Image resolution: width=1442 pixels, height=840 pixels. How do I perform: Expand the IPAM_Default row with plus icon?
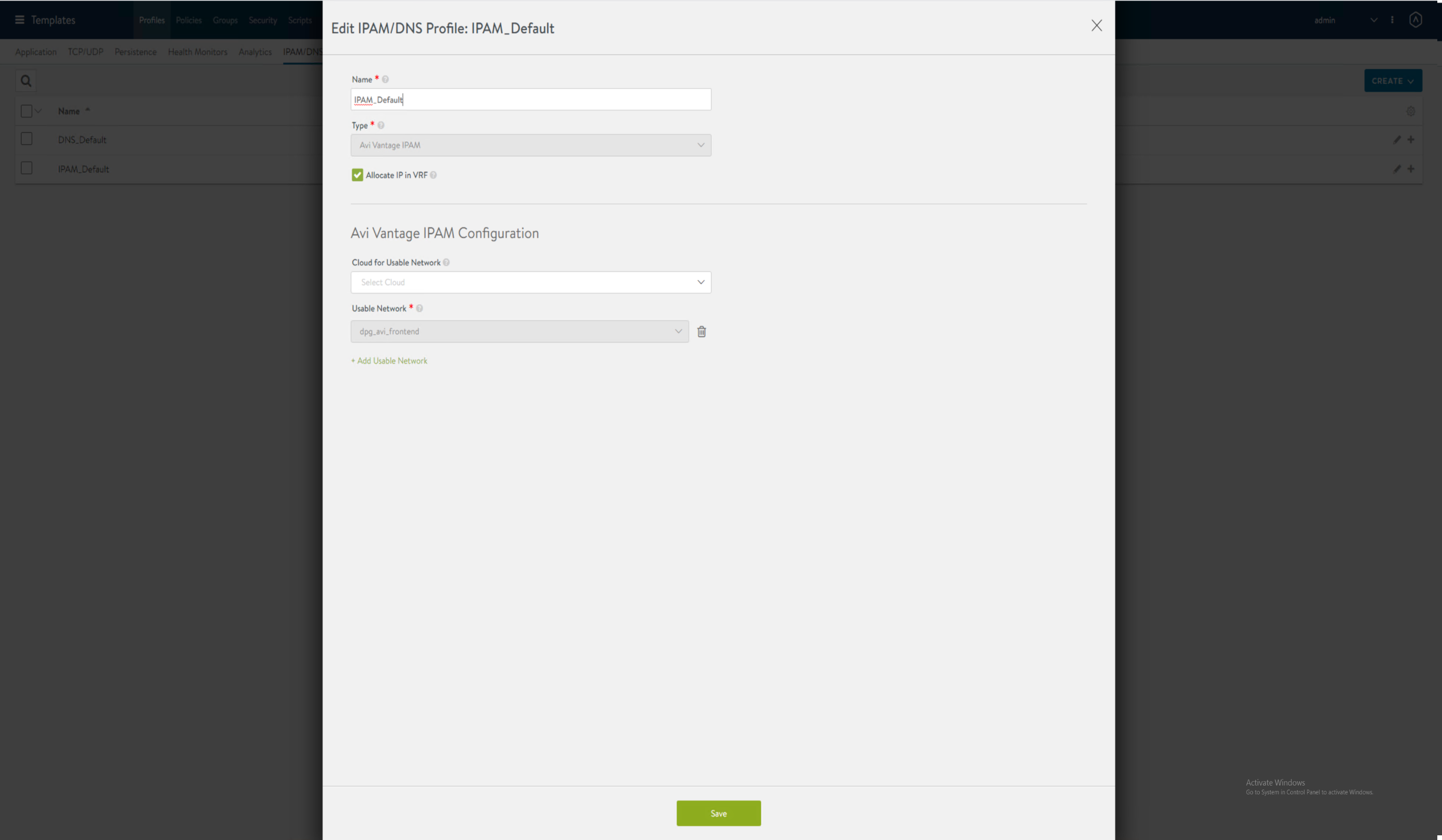[x=1410, y=169]
